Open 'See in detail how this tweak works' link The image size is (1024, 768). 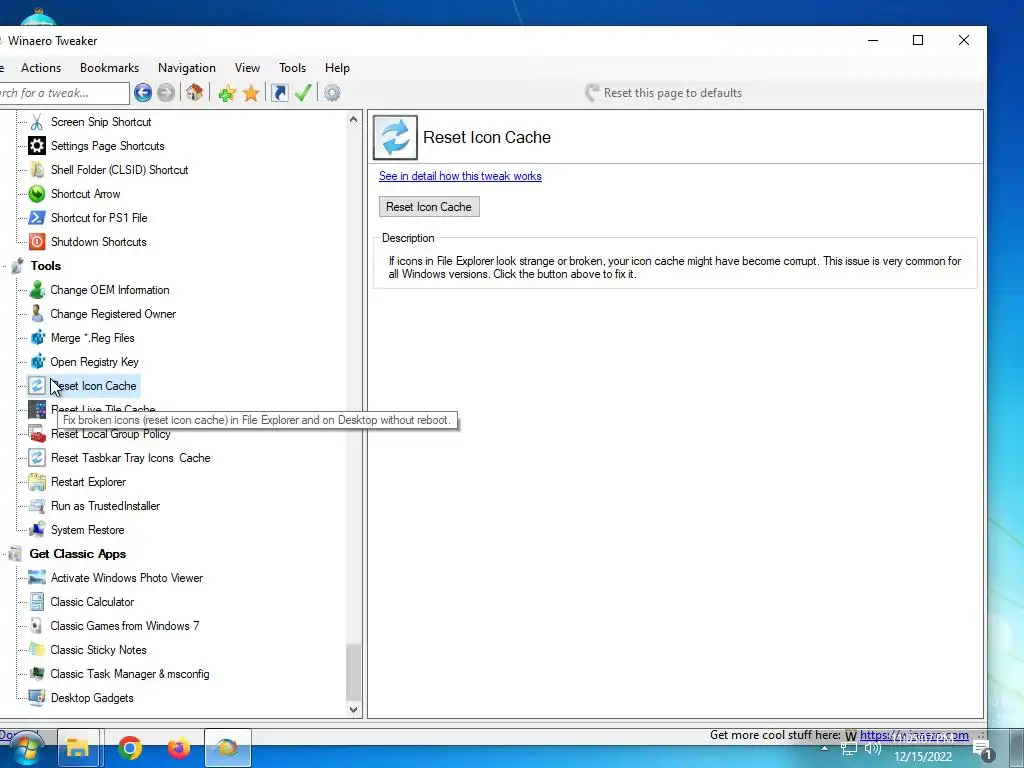tap(460, 176)
